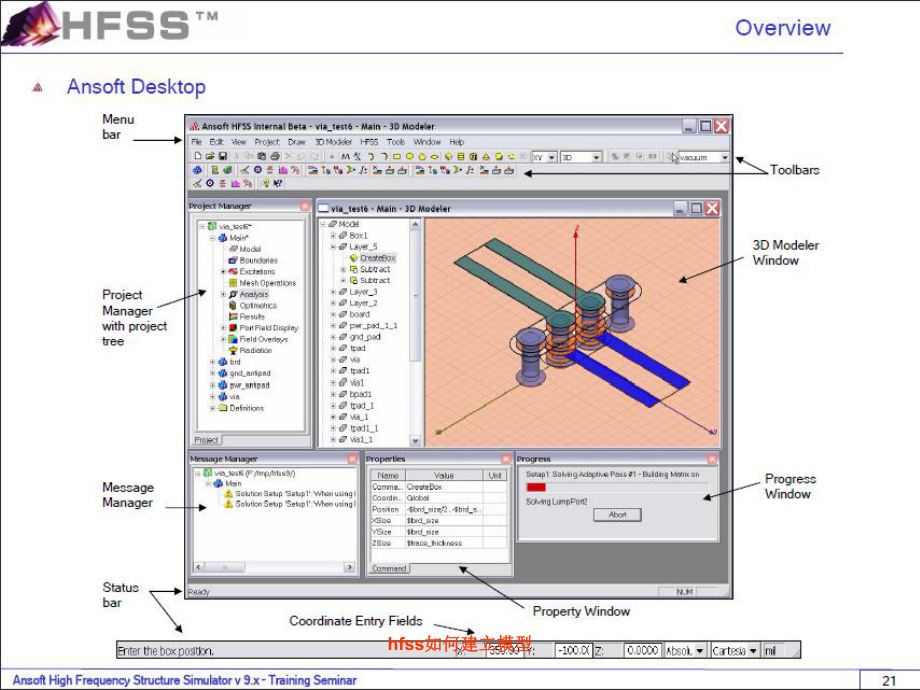Click the XSize value $brd_size cell
Viewport: 920px width, 690px height.
click(x=444, y=520)
